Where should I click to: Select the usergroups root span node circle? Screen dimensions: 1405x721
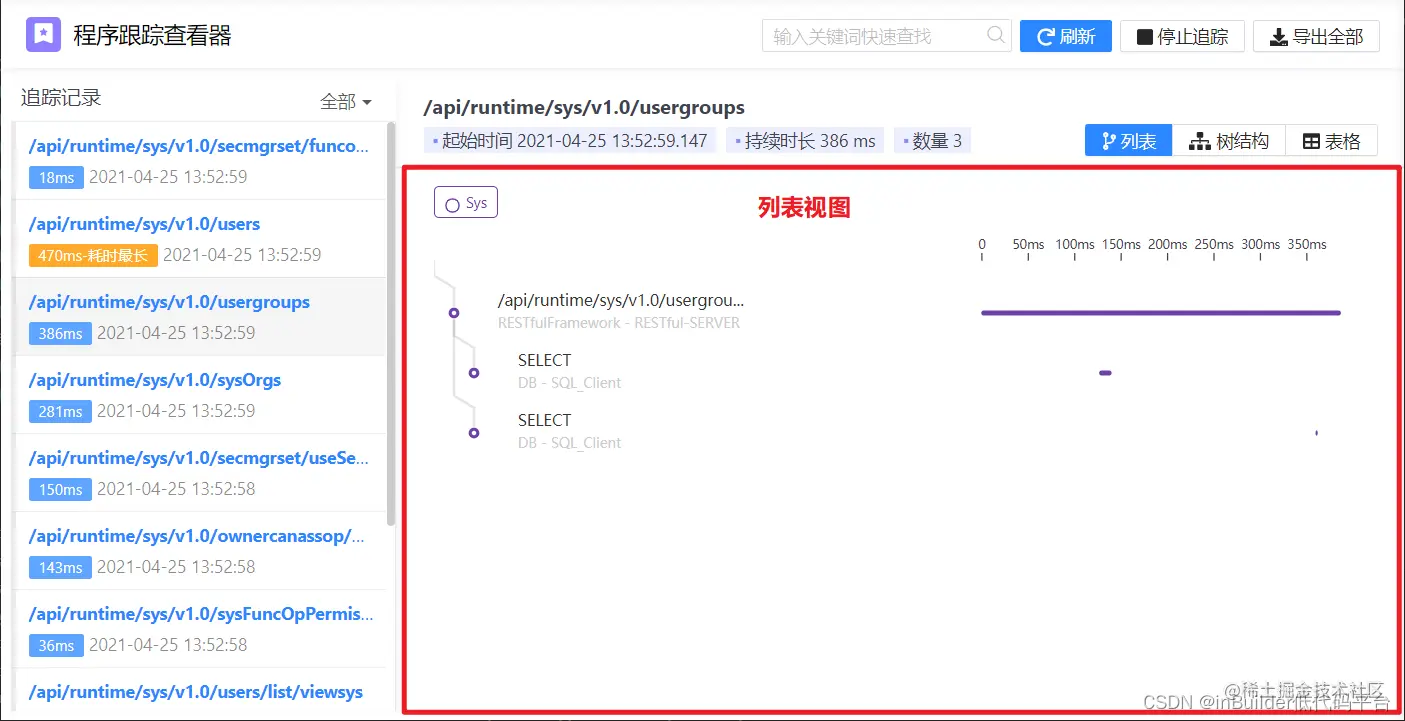(x=454, y=313)
